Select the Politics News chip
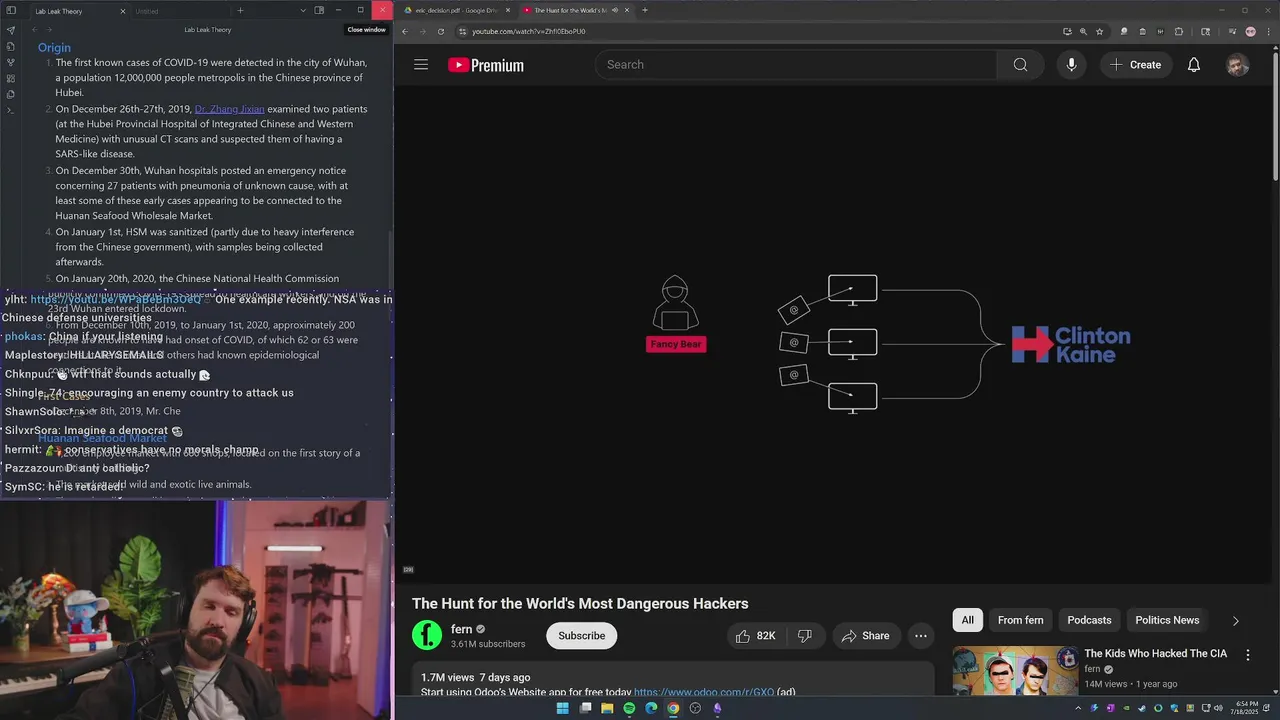This screenshot has width=1280, height=720. 1167,620
